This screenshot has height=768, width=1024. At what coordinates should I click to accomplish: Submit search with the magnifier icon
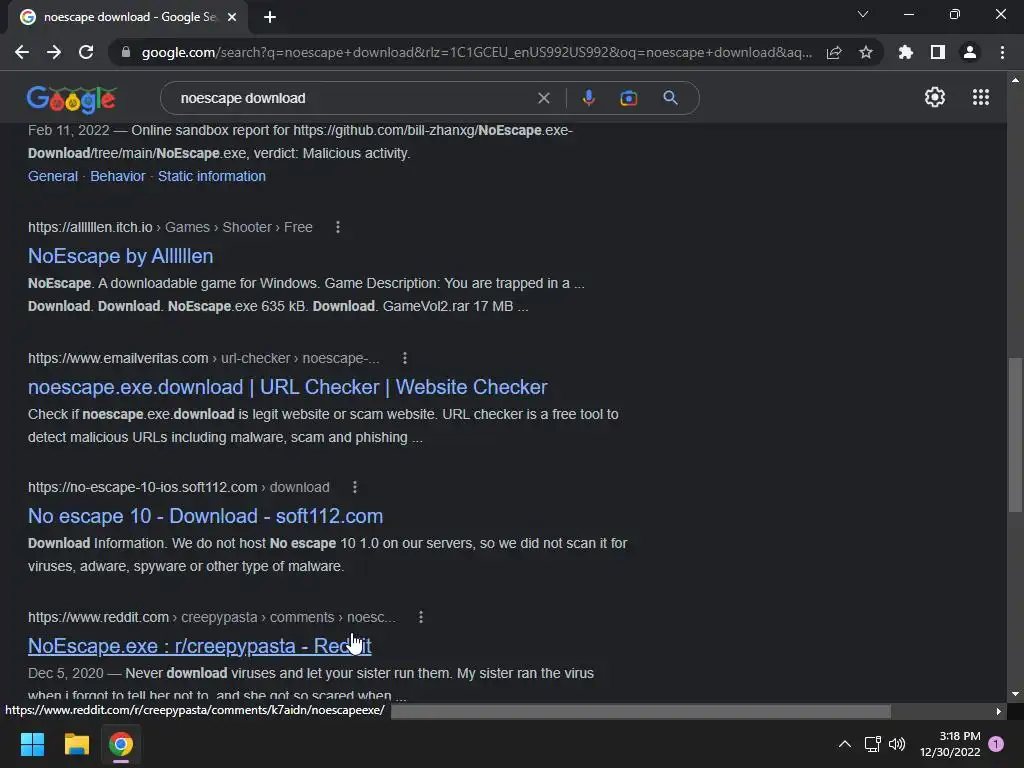(670, 98)
